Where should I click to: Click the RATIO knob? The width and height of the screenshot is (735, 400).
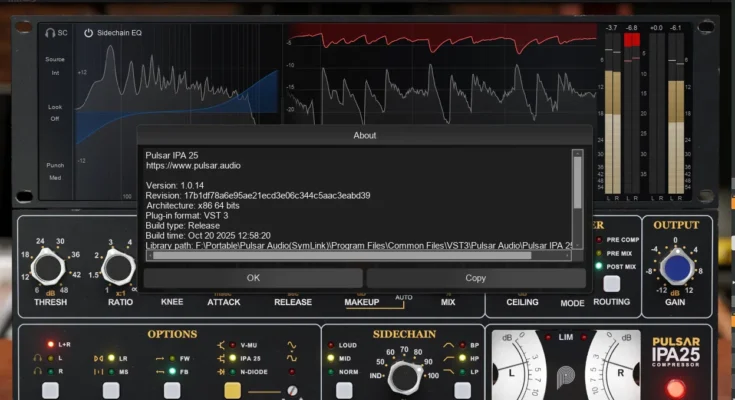pyautogui.click(x=118, y=268)
